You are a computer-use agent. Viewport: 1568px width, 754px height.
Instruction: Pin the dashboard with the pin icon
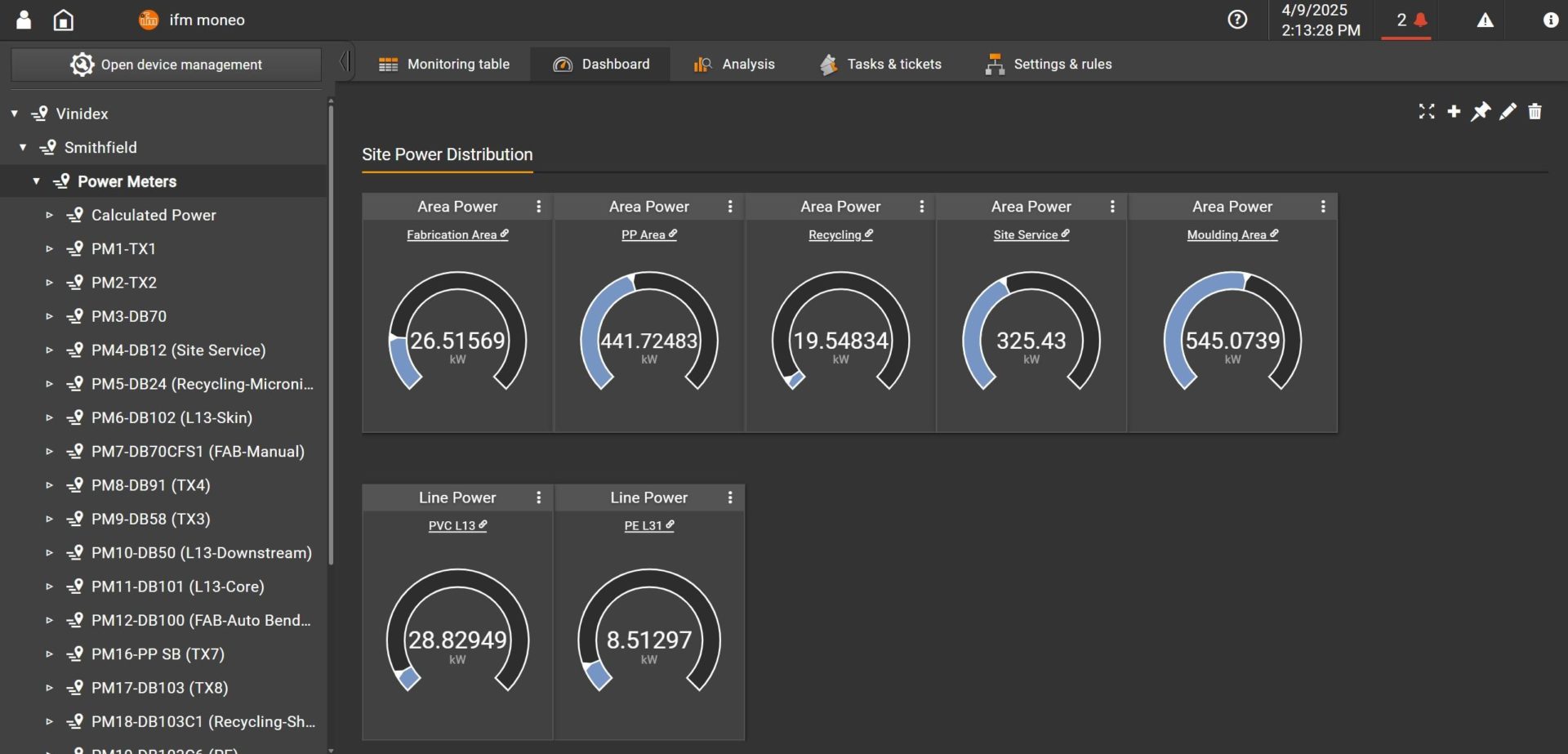[x=1481, y=112]
